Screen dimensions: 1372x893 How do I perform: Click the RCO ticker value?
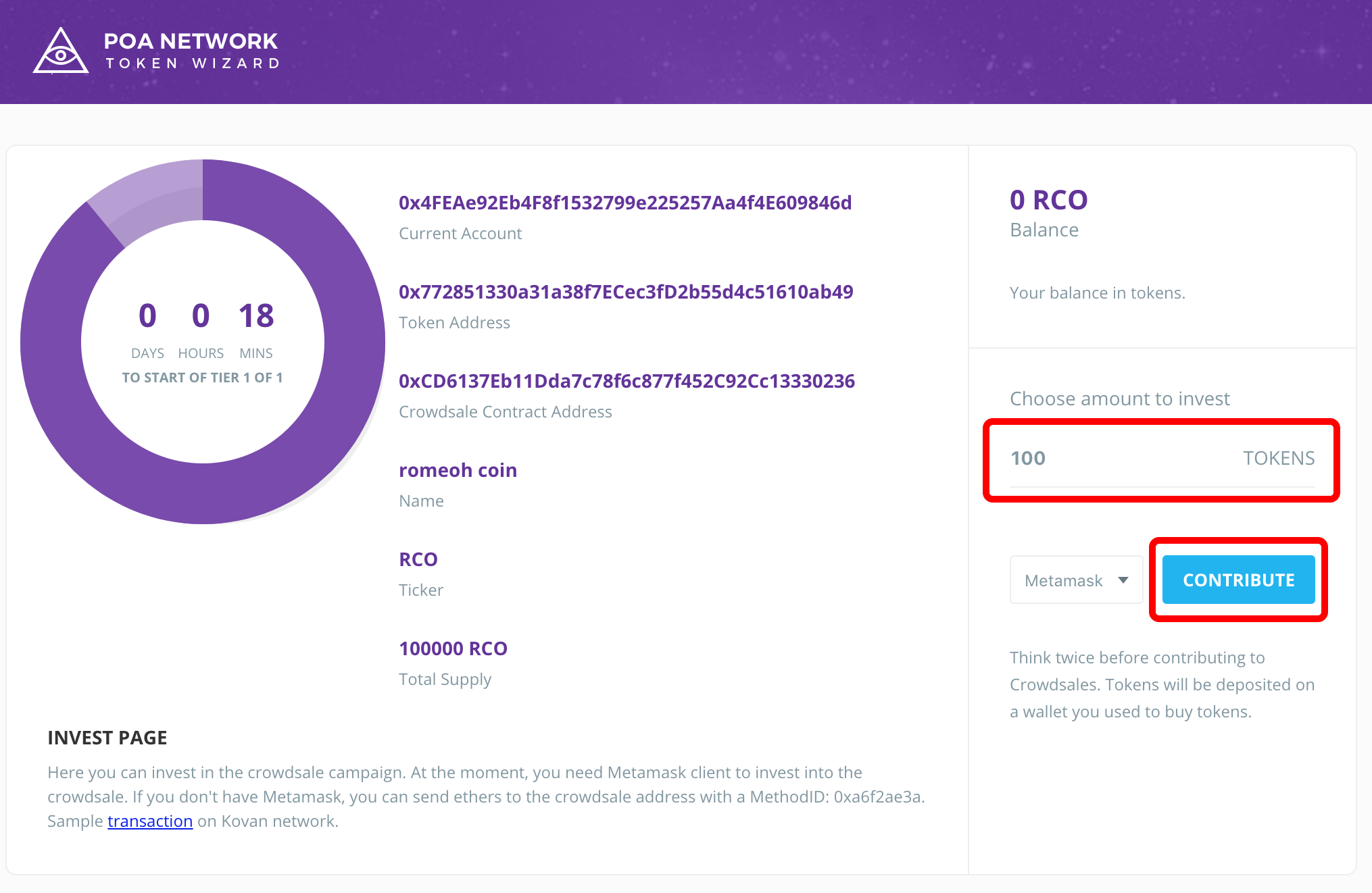point(418,559)
